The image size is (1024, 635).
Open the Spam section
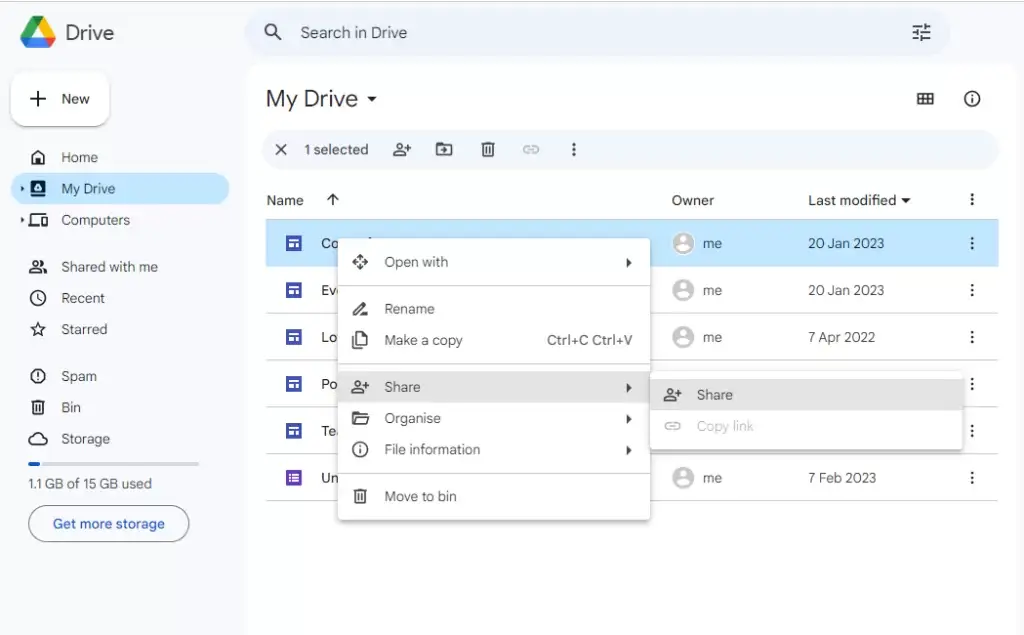click(120, 376)
